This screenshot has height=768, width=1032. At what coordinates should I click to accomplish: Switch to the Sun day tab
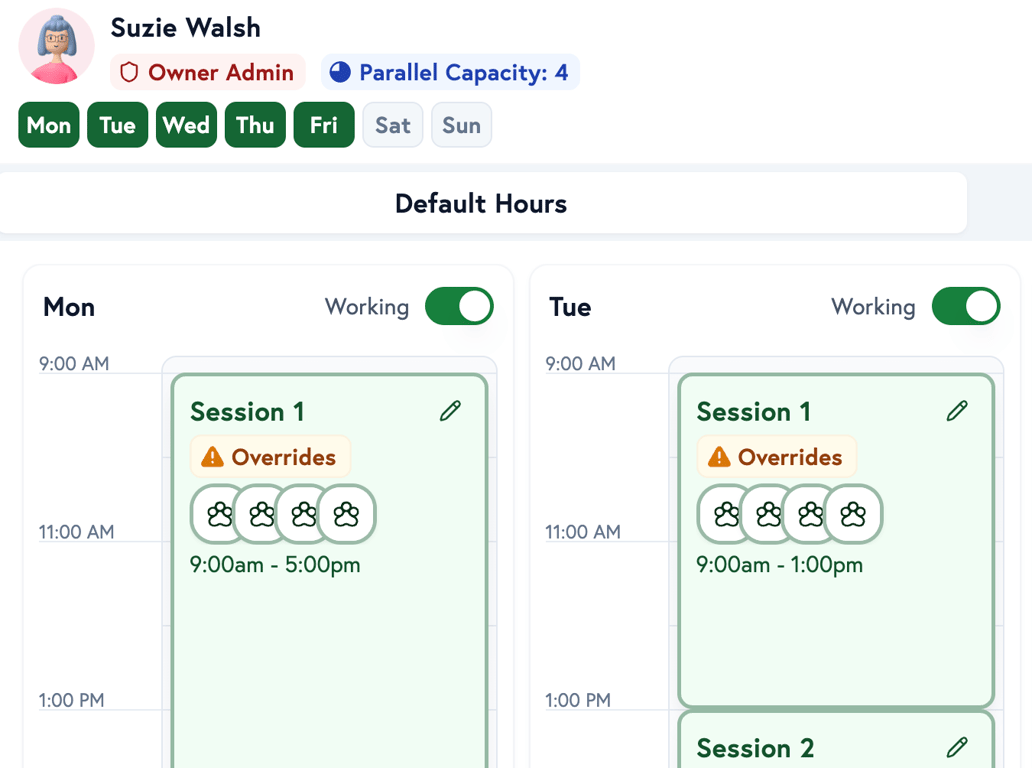coord(461,124)
